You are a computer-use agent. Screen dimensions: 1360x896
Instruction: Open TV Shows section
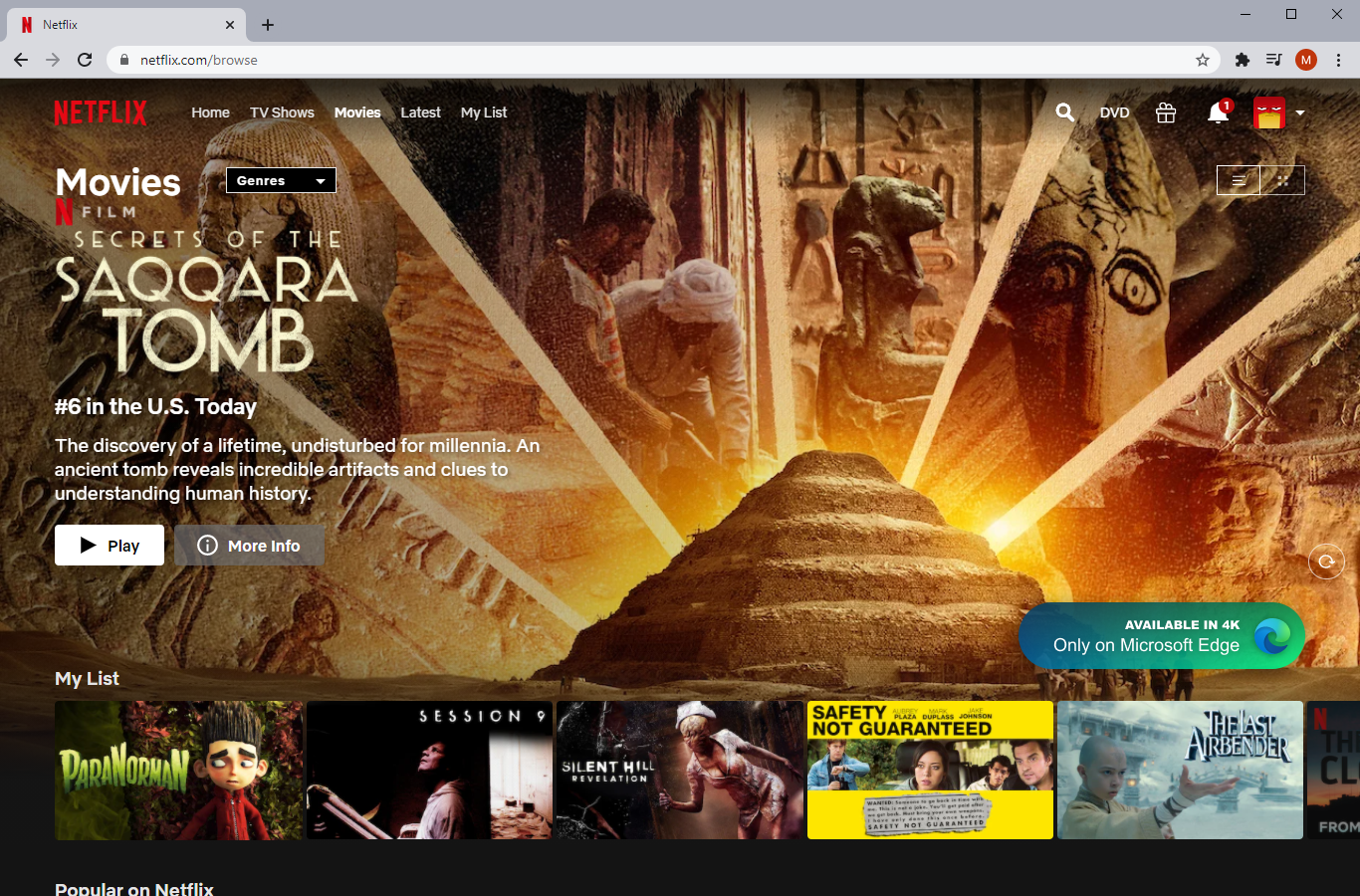pos(282,112)
